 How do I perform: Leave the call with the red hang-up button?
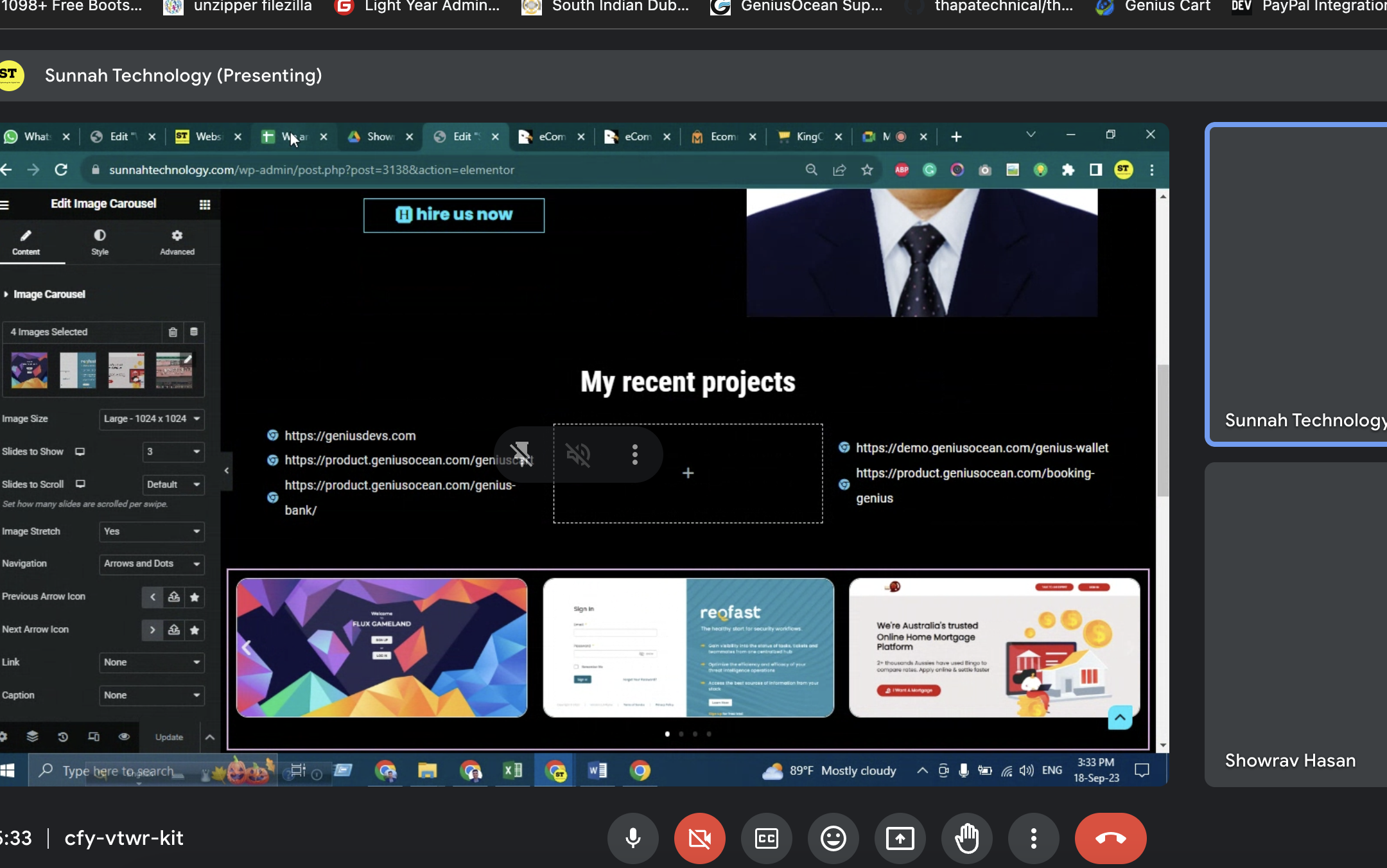(x=1110, y=838)
